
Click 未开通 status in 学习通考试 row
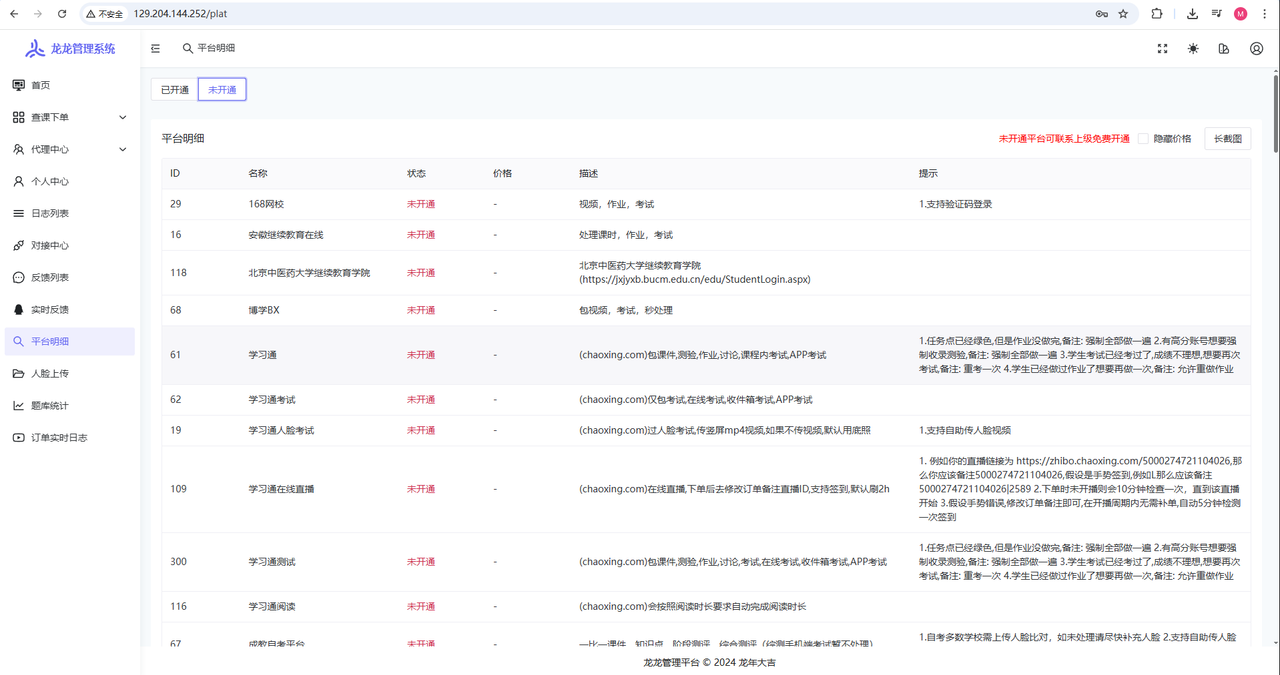click(421, 399)
